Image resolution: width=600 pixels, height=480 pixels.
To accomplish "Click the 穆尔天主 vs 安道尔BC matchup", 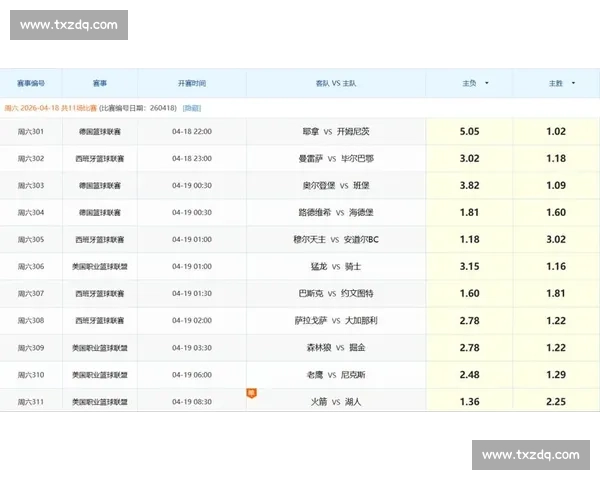I will pyautogui.click(x=336, y=239).
